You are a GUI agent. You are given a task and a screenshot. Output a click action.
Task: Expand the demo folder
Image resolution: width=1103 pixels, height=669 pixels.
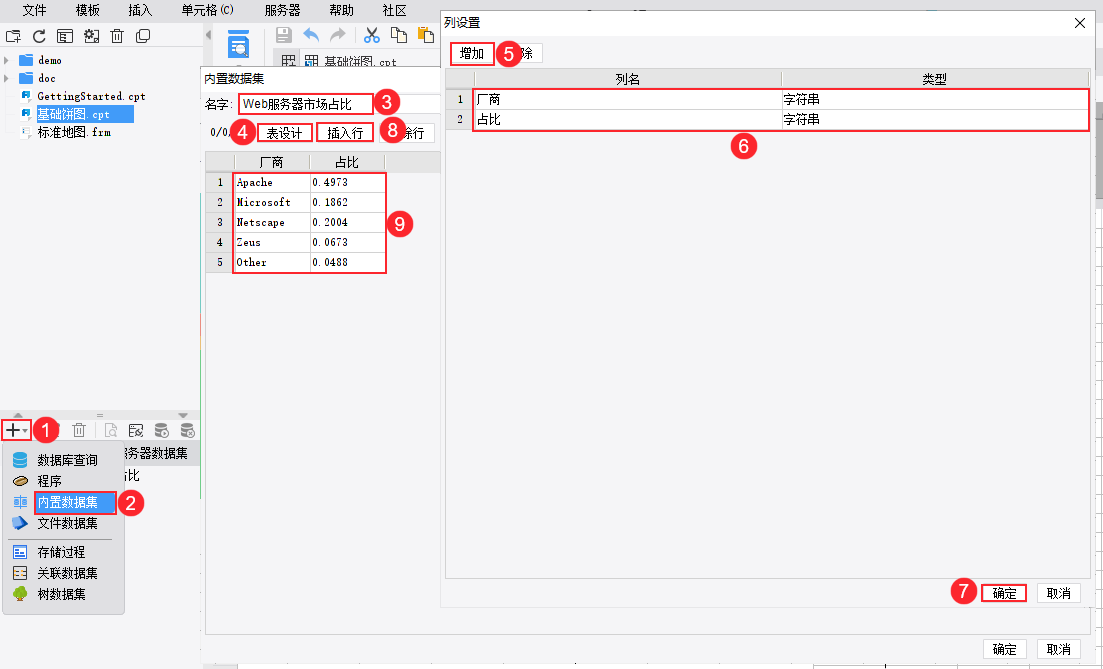click(x=6, y=60)
